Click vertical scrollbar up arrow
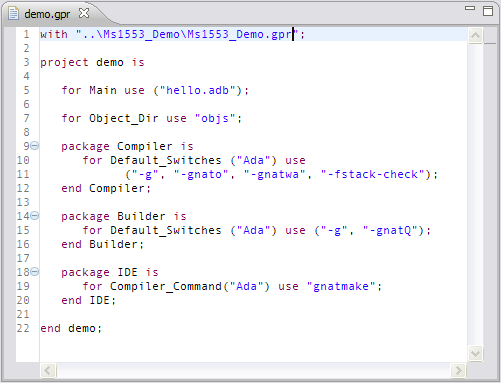The width and height of the screenshot is (501, 383). [475, 35]
